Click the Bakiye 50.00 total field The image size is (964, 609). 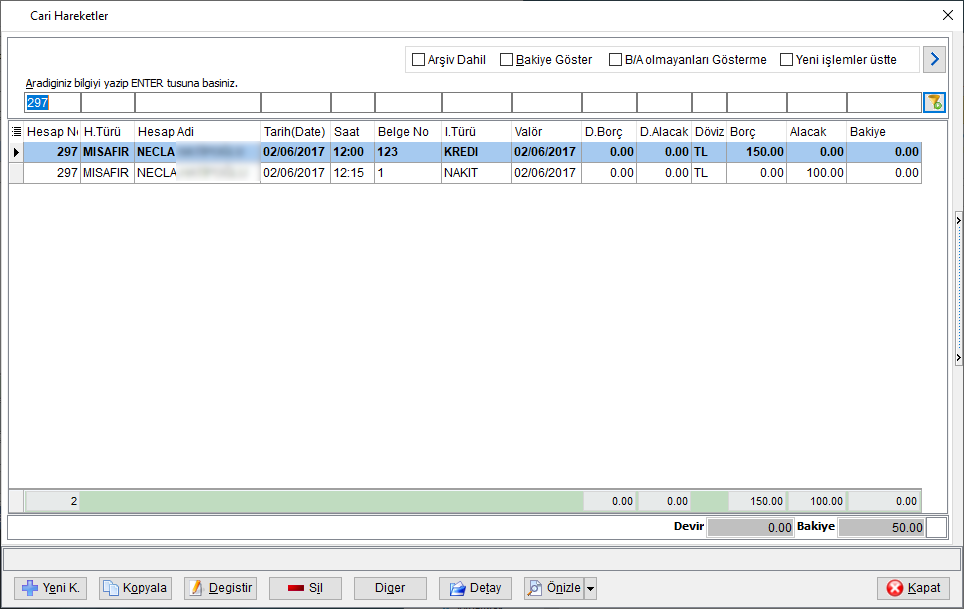[x=881, y=527]
